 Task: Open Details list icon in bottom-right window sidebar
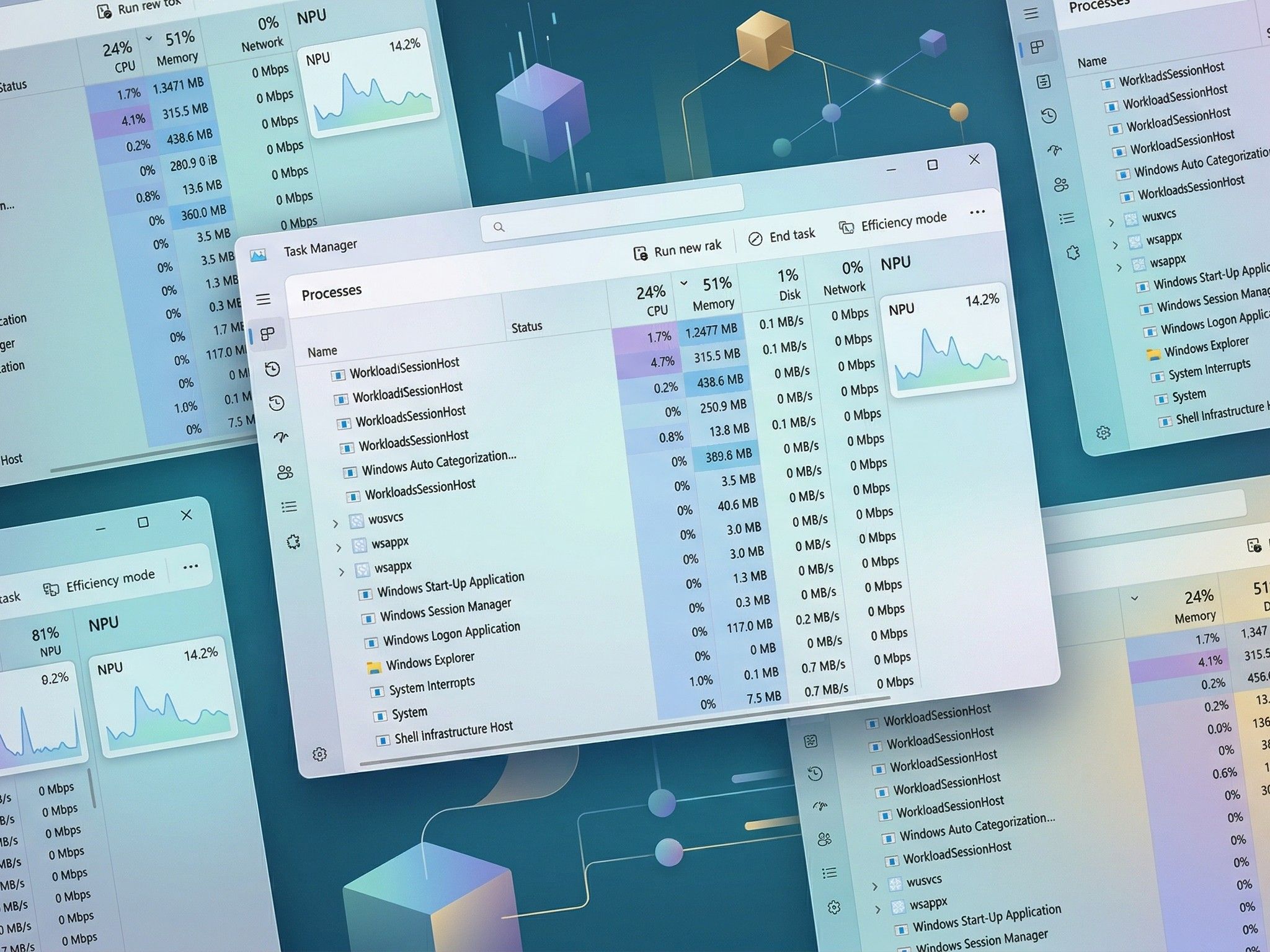(829, 873)
